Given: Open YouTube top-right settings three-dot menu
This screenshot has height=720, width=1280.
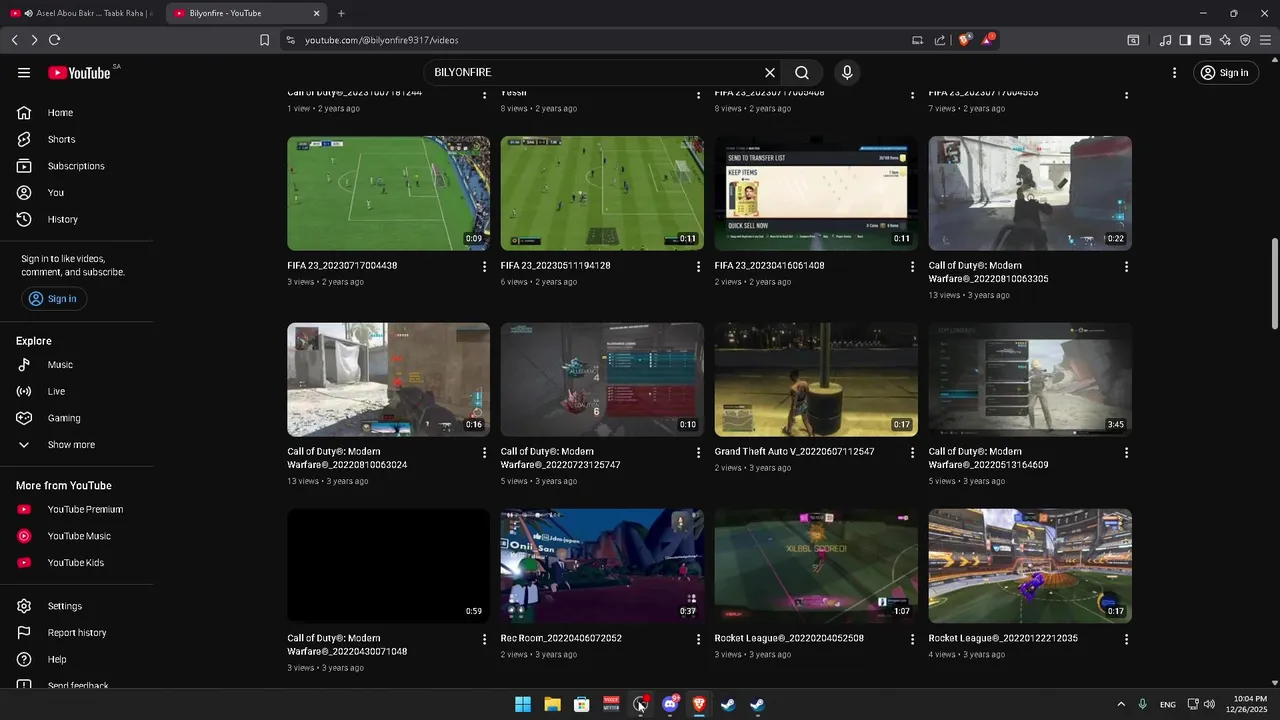Looking at the screenshot, I should tap(1175, 73).
